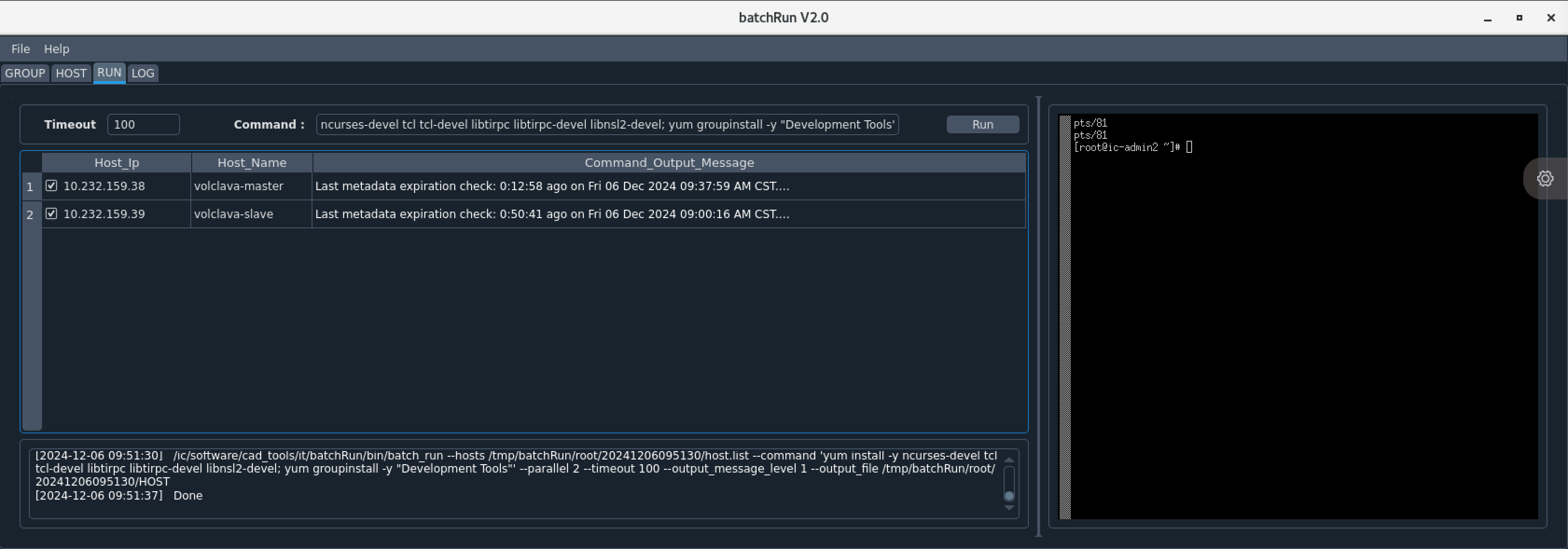Viewport: 1568px width, 549px height.
Task: Open the Help menu
Action: pos(56,48)
